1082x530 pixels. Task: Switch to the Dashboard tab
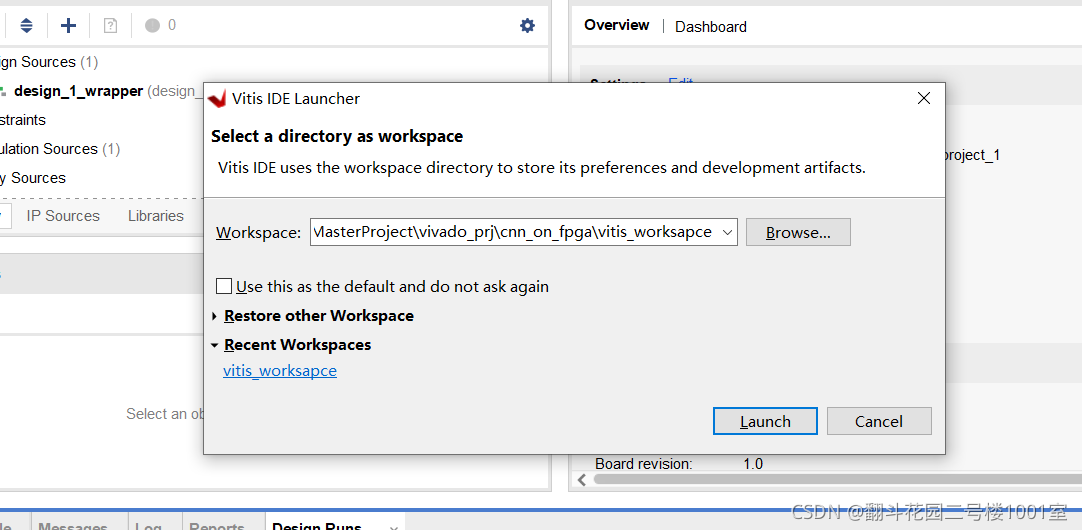pos(711,27)
